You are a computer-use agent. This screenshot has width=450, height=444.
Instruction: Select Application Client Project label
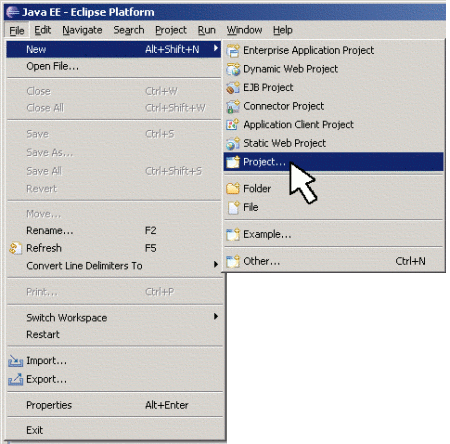pos(298,125)
